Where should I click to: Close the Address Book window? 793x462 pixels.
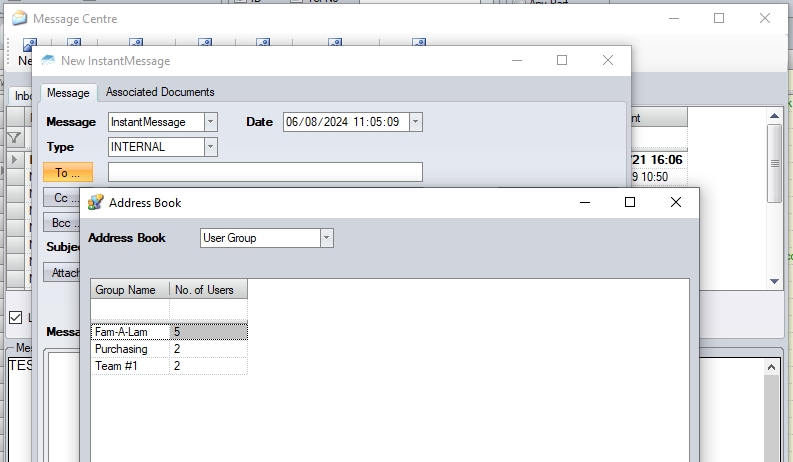[676, 202]
